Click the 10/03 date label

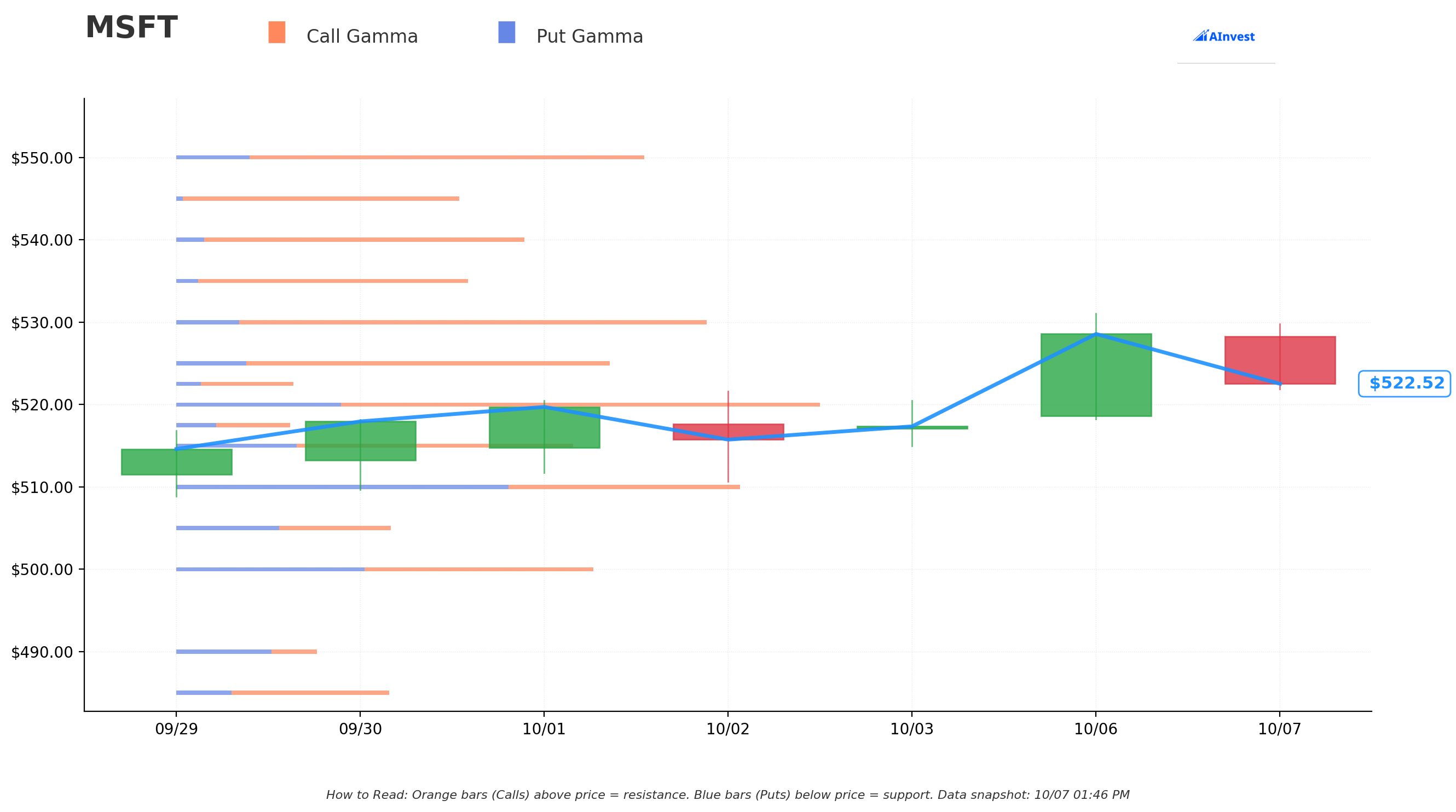[x=912, y=729]
